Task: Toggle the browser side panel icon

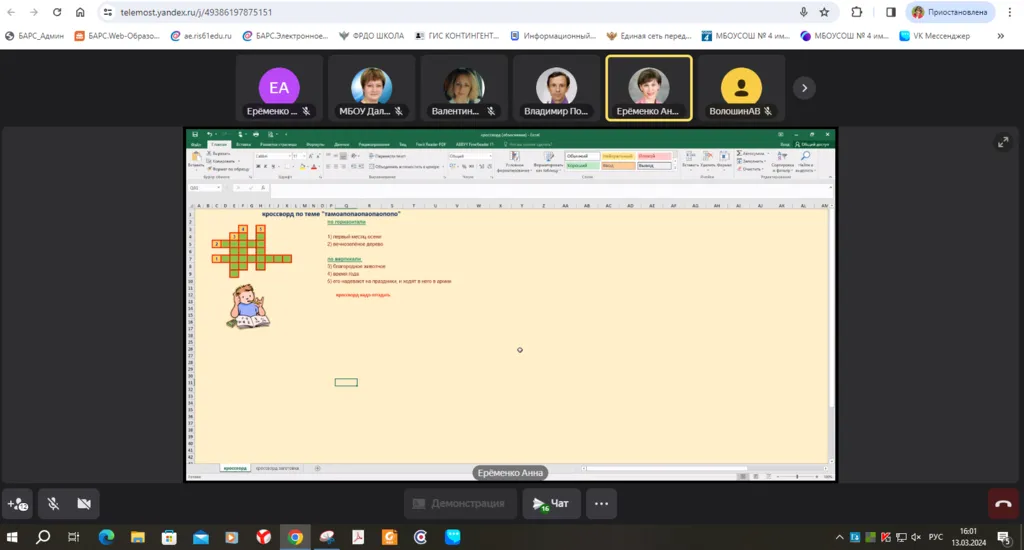Action: 891,12
